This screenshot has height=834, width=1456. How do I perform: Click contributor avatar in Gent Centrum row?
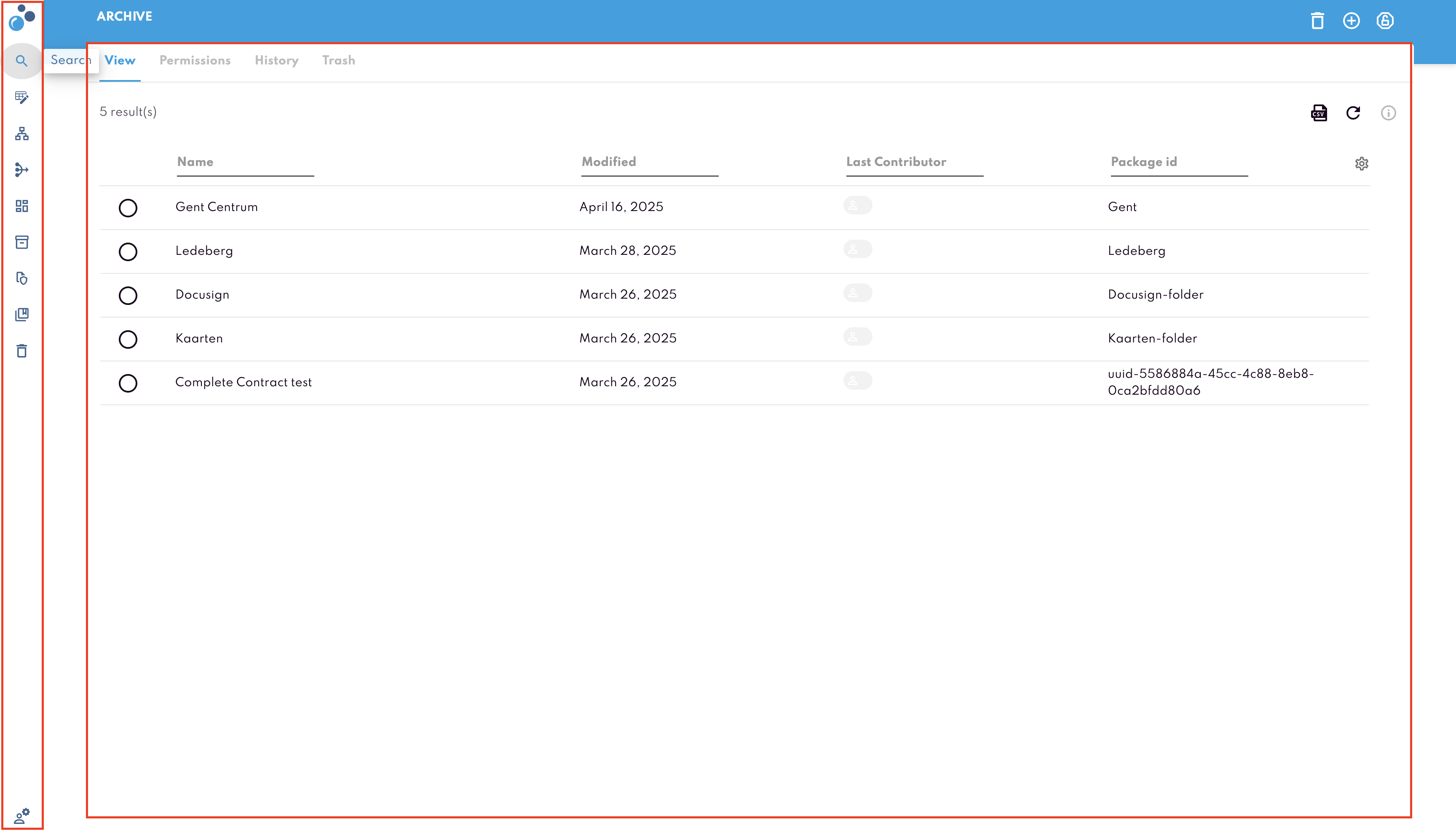pyautogui.click(x=857, y=205)
